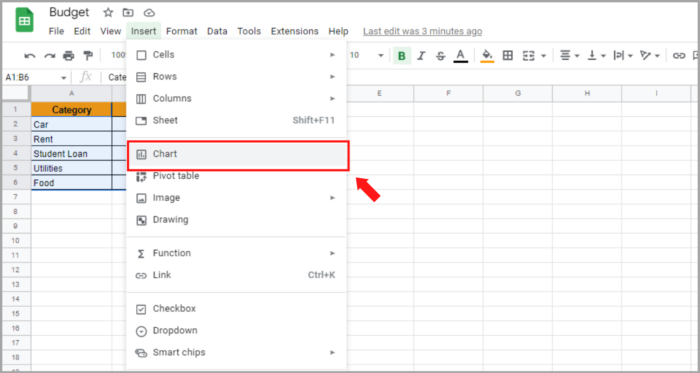This screenshot has height=373, width=700.
Task: Select the Paint format icon
Action: click(88, 56)
